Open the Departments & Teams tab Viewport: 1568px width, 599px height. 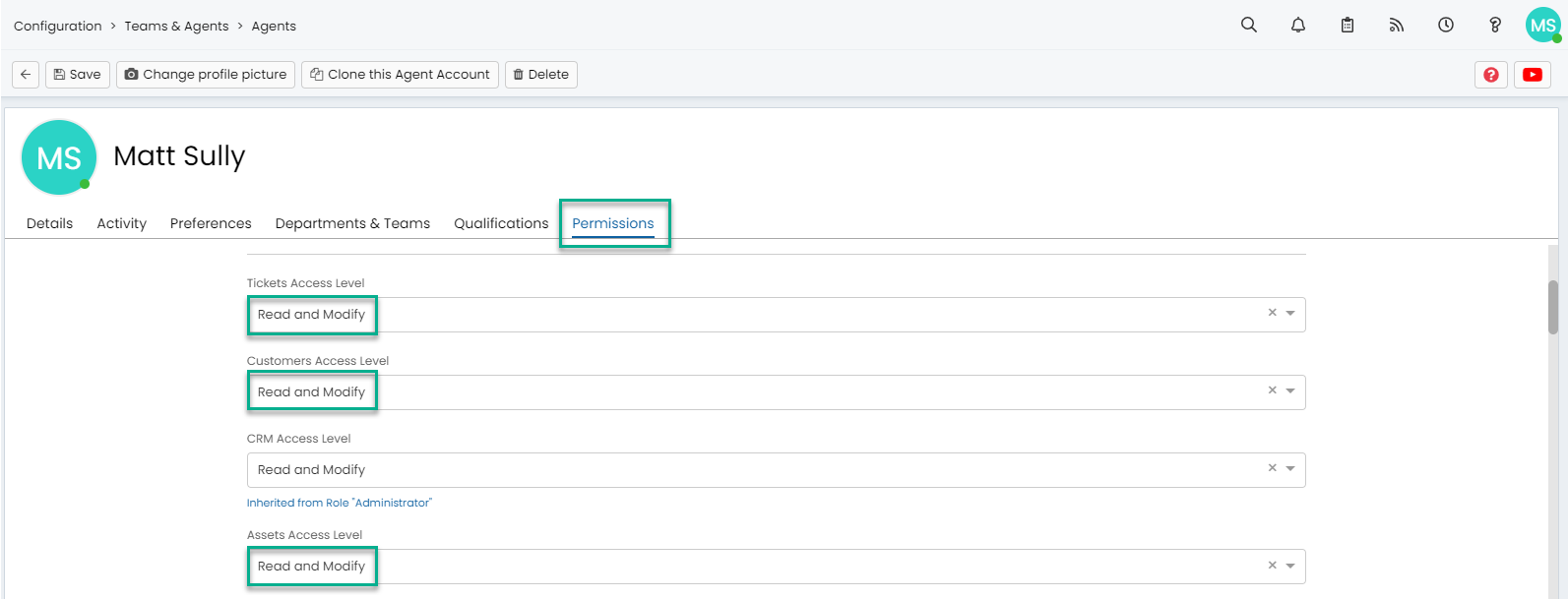tap(352, 223)
